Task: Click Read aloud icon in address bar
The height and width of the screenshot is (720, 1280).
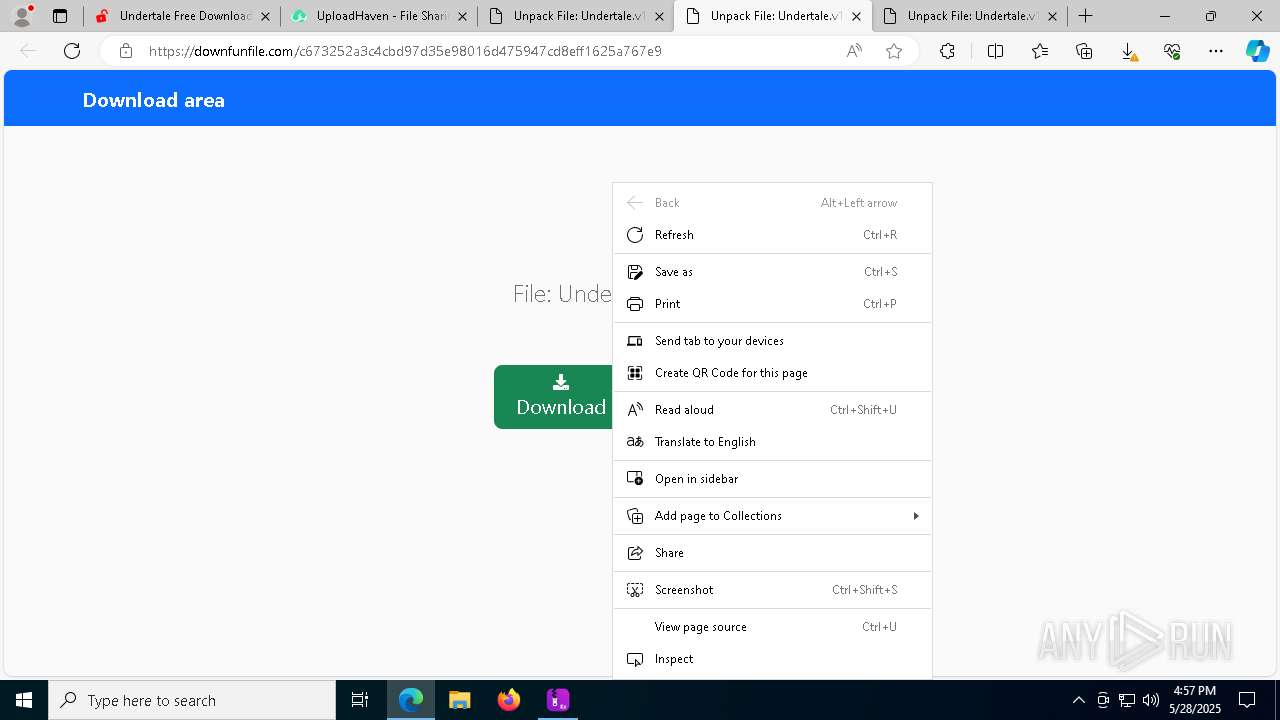Action: 854,51
